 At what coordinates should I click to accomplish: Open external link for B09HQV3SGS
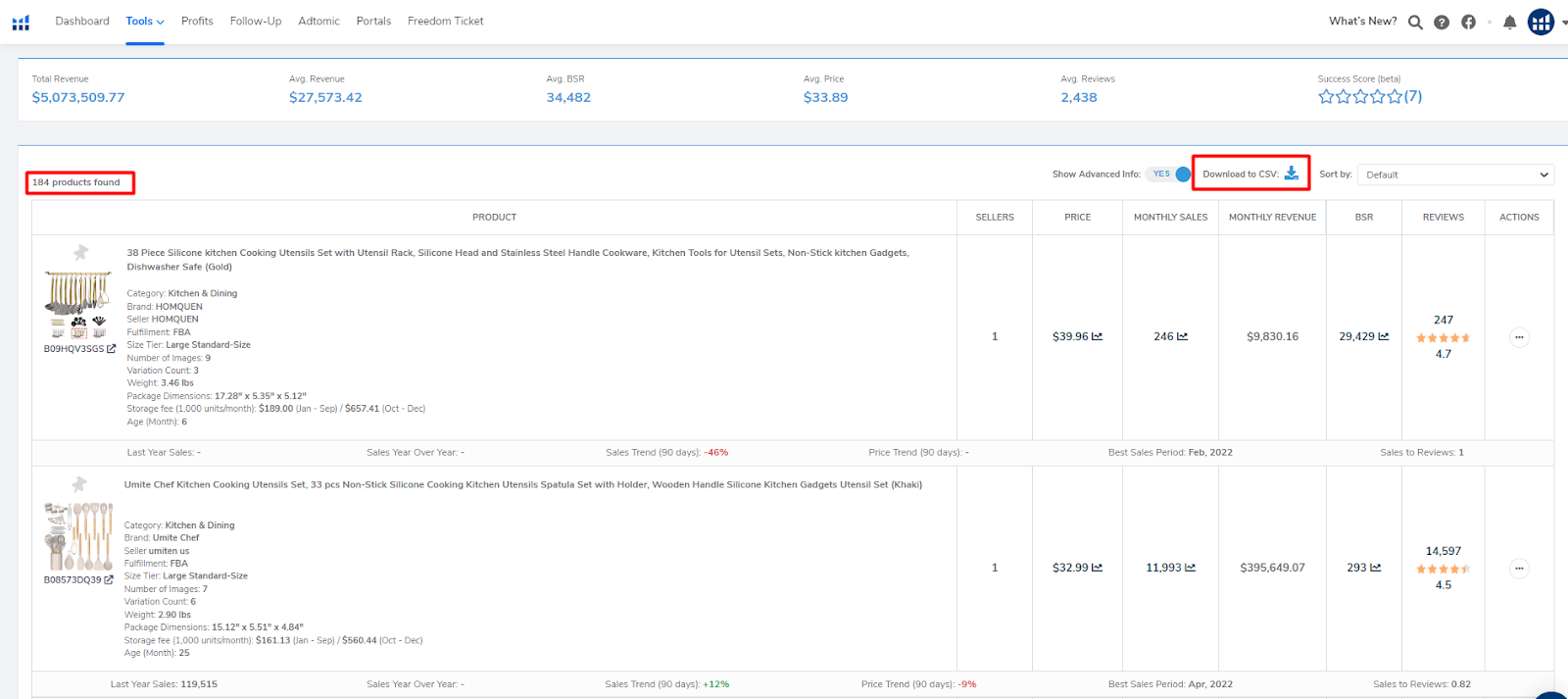click(111, 349)
